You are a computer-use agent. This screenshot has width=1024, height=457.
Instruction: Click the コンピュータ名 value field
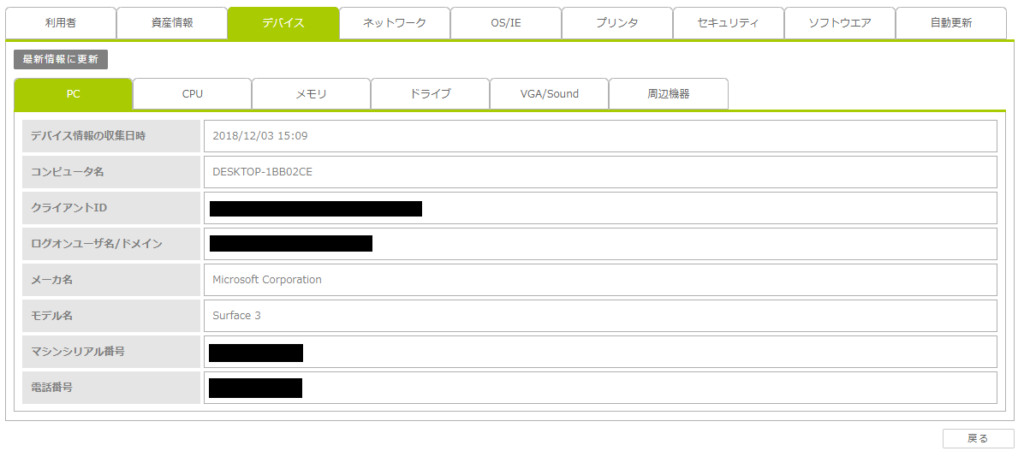600,172
